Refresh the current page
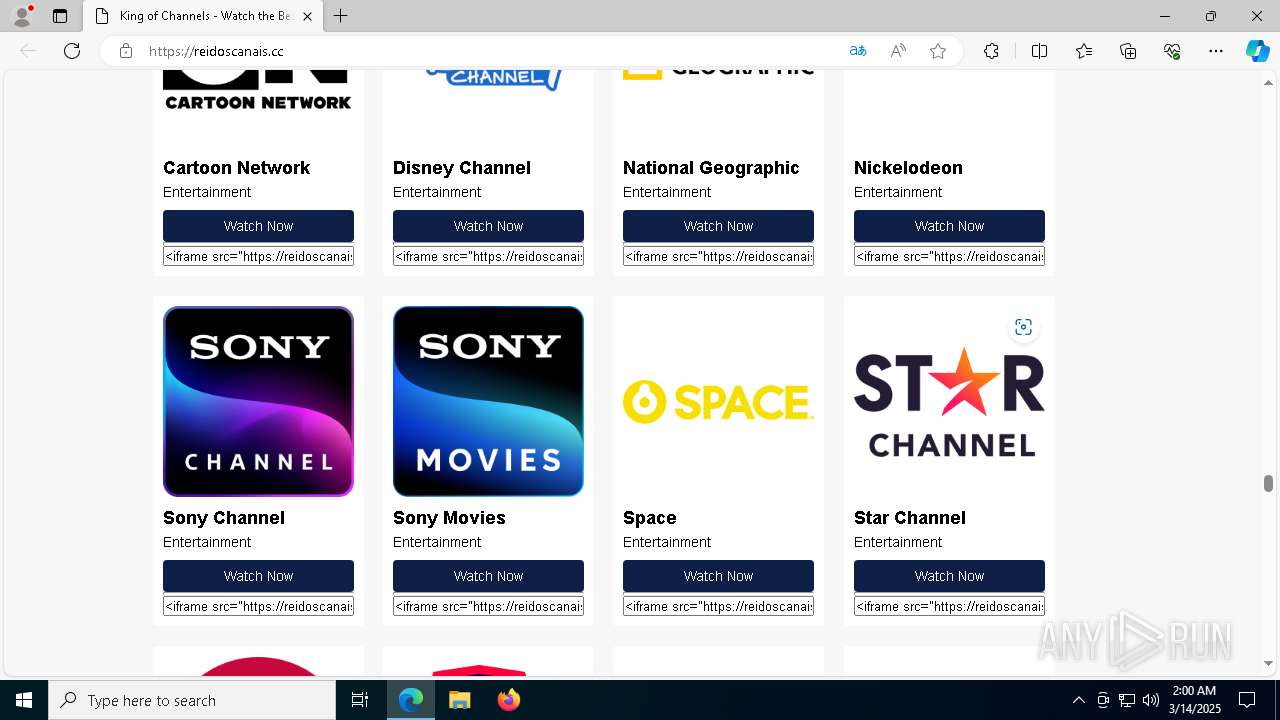This screenshot has width=1280, height=720. pyautogui.click(x=72, y=51)
